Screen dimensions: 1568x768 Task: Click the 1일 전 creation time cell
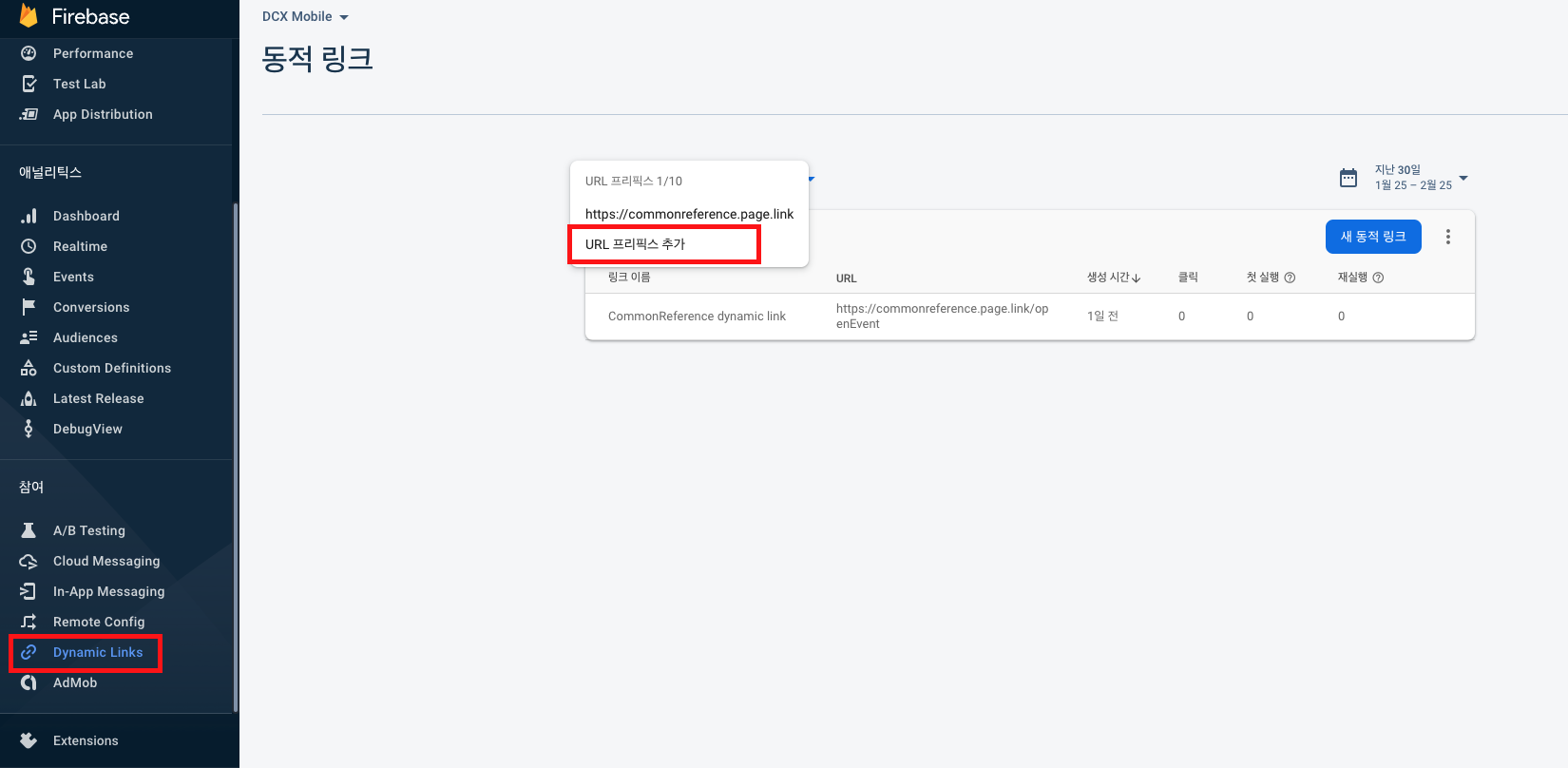(x=1102, y=317)
